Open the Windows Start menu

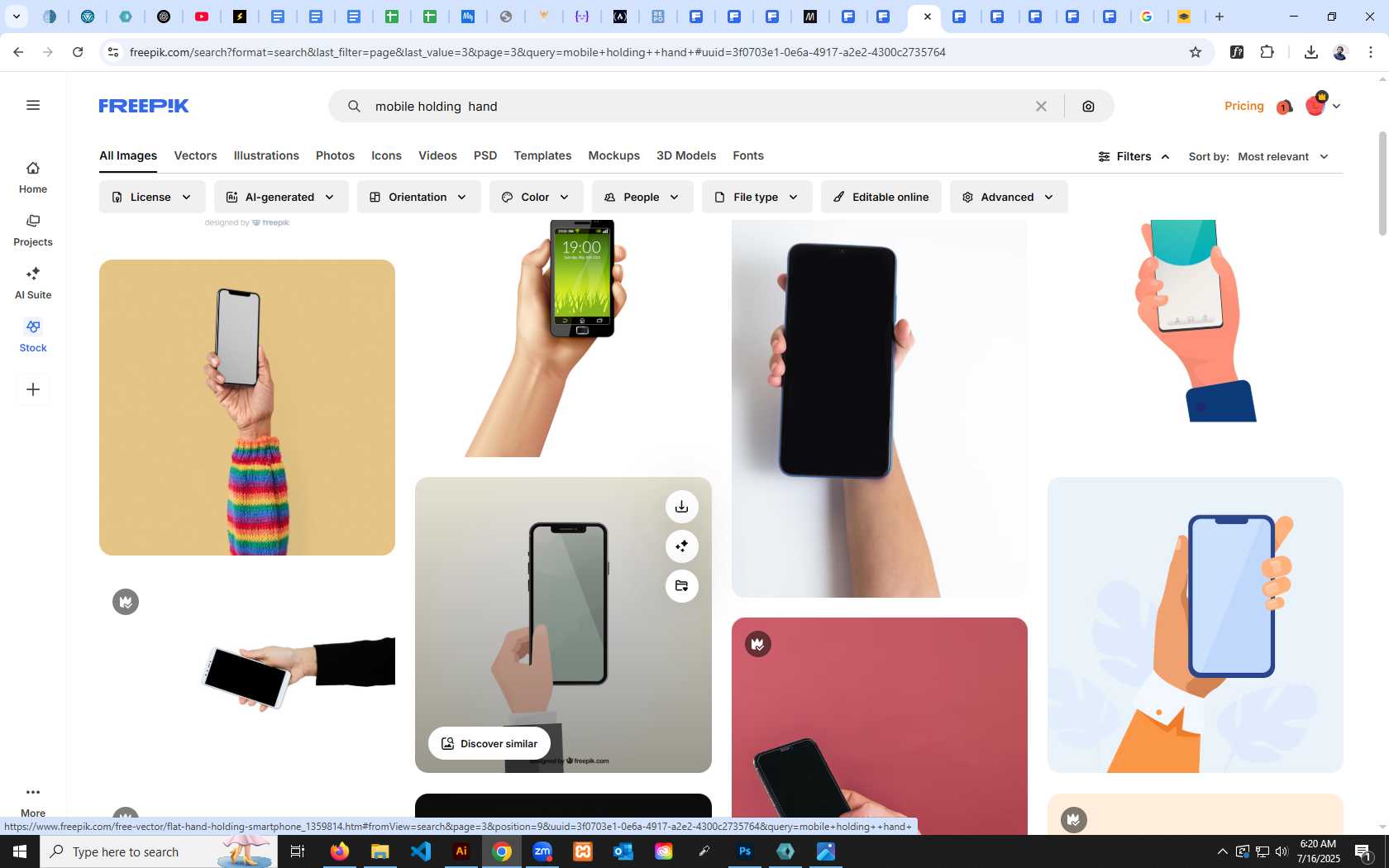[20, 851]
